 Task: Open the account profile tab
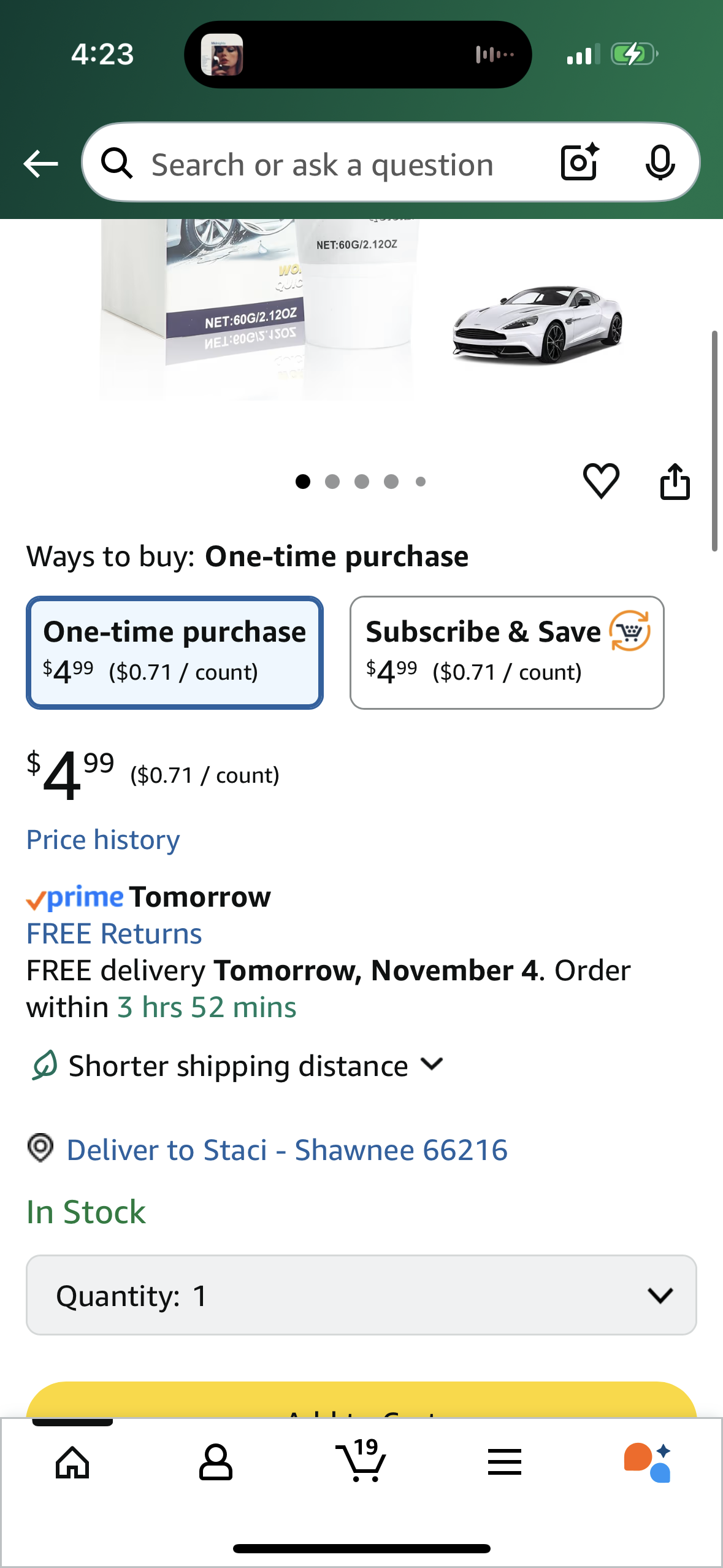point(216,1462)
